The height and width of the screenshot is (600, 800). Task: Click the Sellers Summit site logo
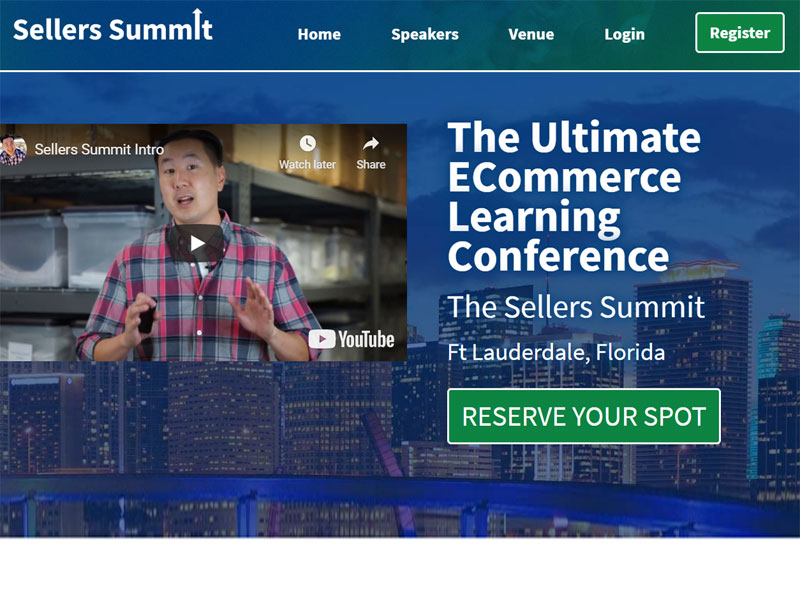(x=113, y=27)
